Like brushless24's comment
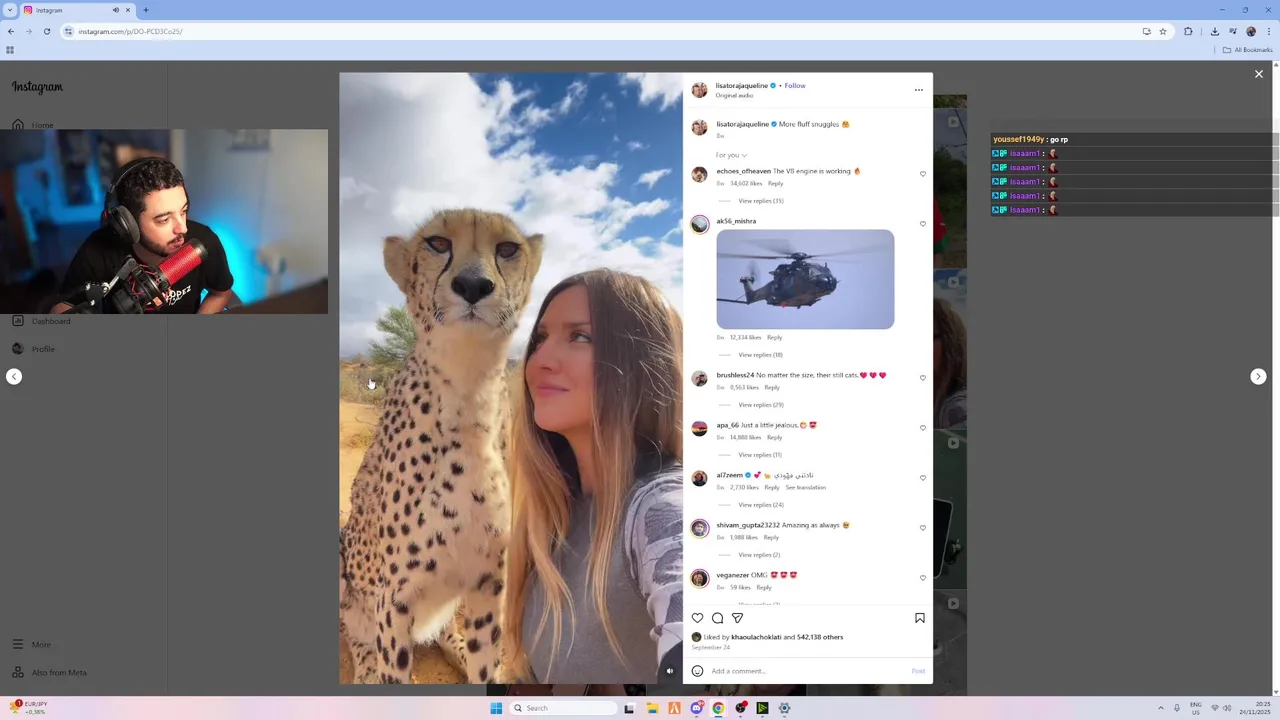Viewport: 1280px width, 720px height. coord(923,378)
